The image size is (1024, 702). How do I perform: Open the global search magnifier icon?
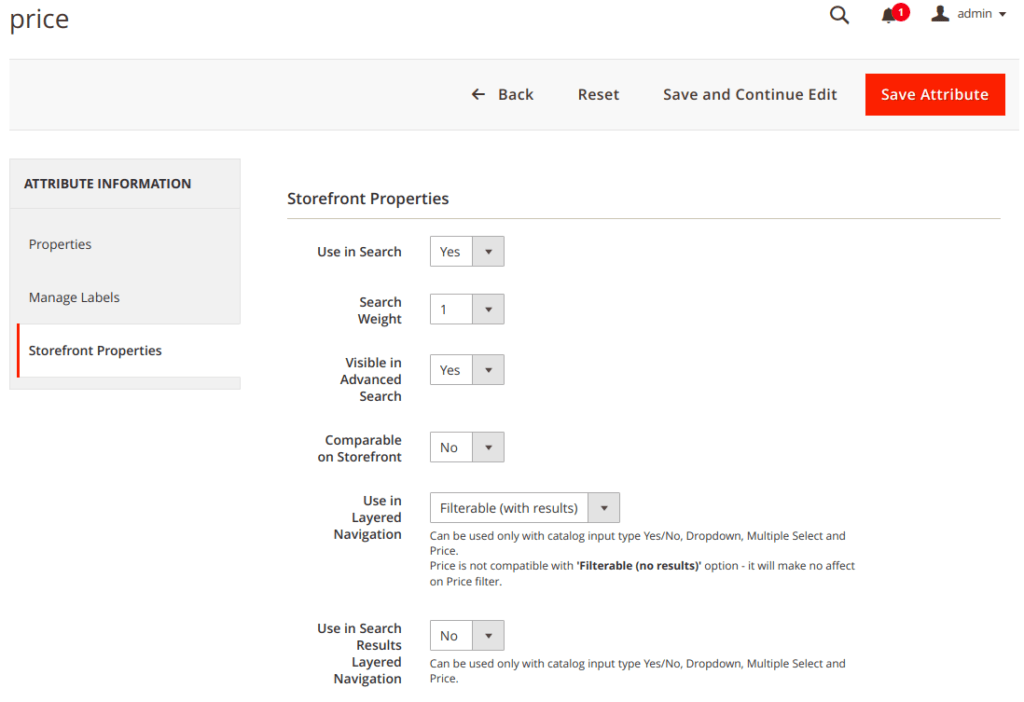(x=839, y=14)
